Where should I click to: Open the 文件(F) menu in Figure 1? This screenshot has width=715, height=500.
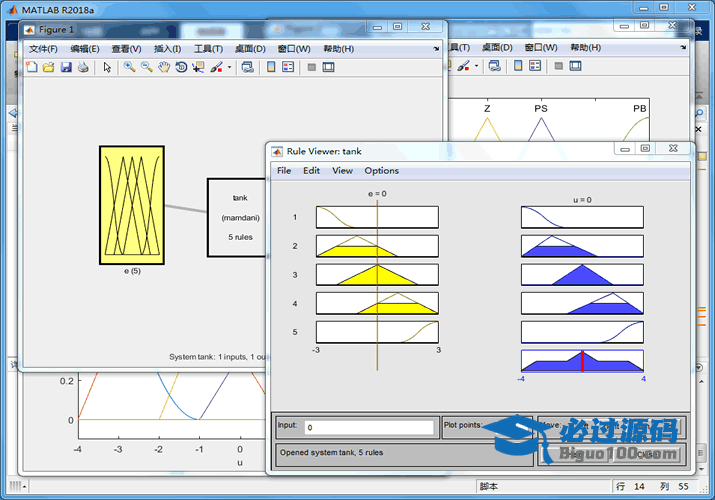tap(43, 49)
